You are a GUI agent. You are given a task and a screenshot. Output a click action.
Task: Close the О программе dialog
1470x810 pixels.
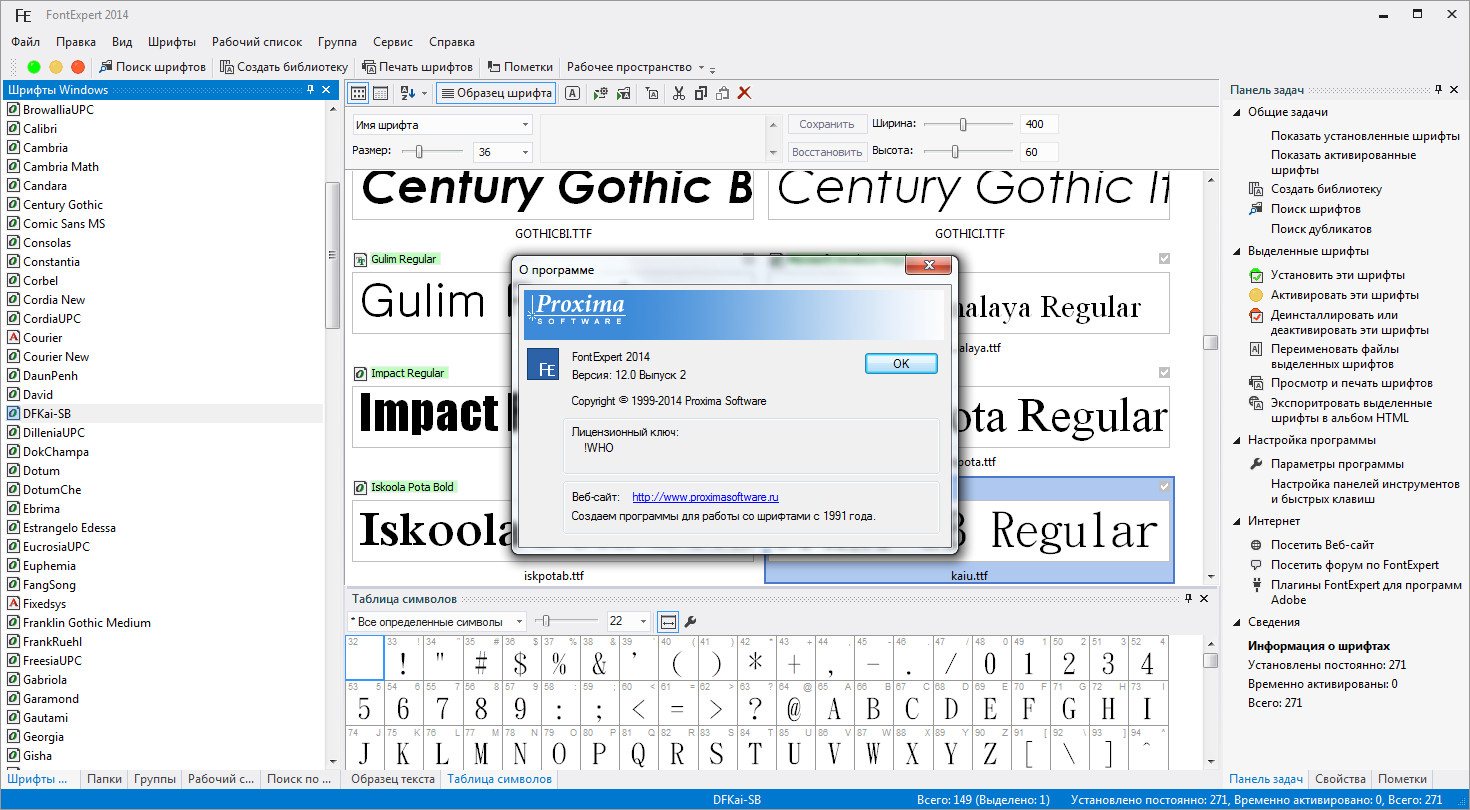927,267
